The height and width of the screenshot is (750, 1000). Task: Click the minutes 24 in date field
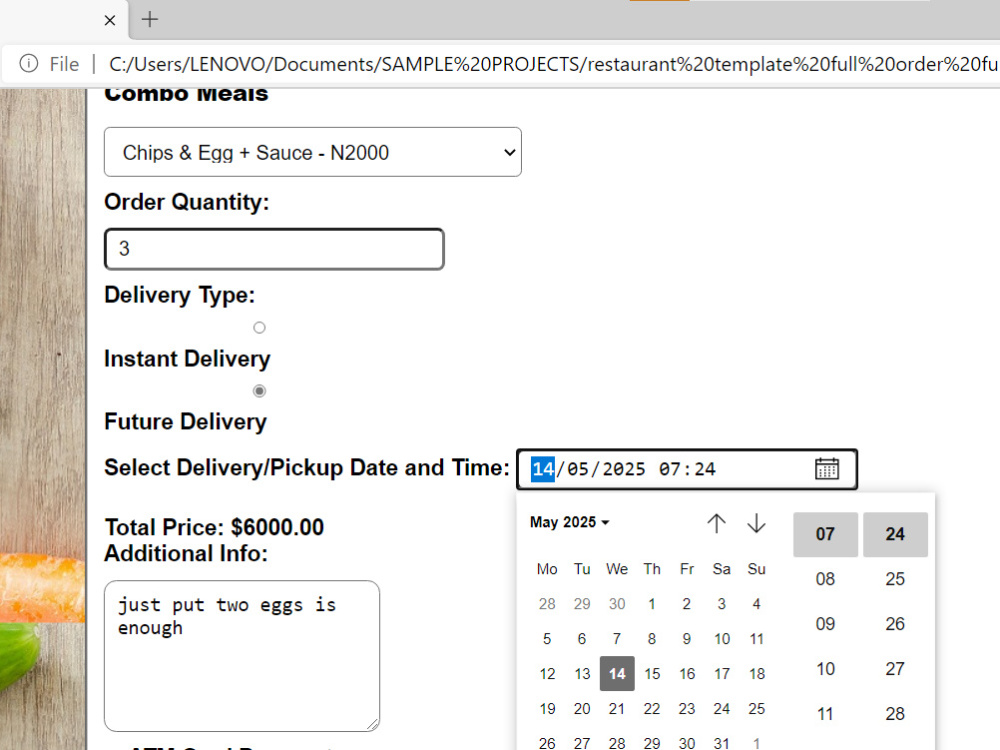[x=705, y=469]
